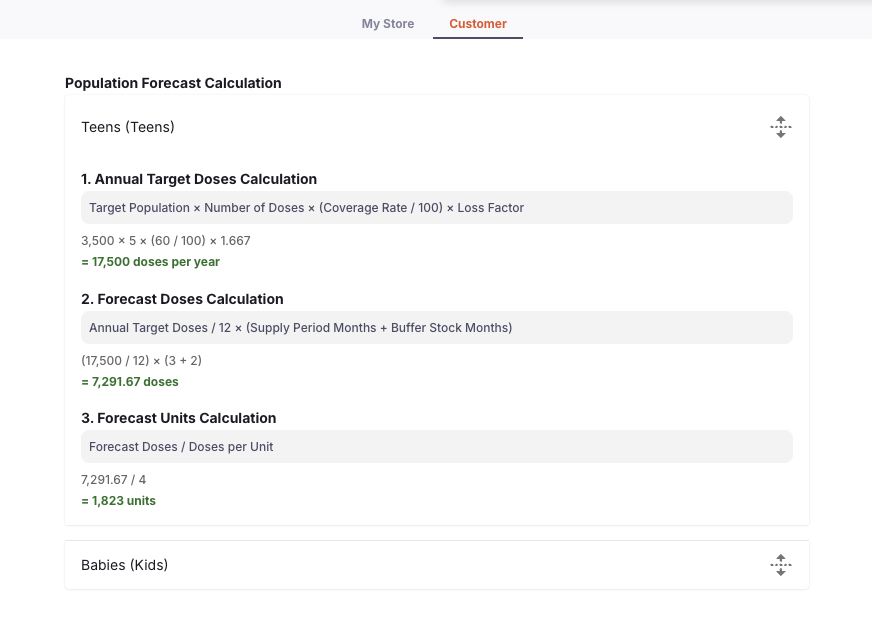872x622 pixels.
Task: Switch to the My Store tab
Action: (387, 23)
